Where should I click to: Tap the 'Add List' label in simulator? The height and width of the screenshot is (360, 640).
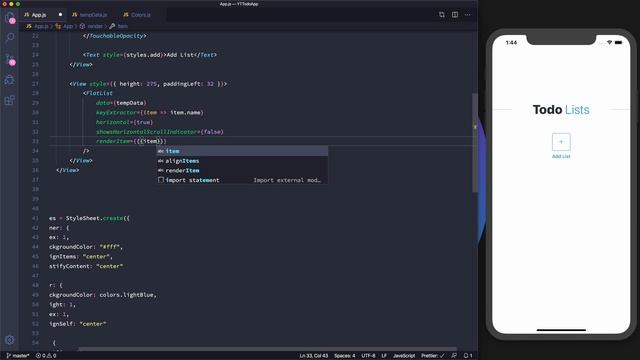(x=561, y=156)
